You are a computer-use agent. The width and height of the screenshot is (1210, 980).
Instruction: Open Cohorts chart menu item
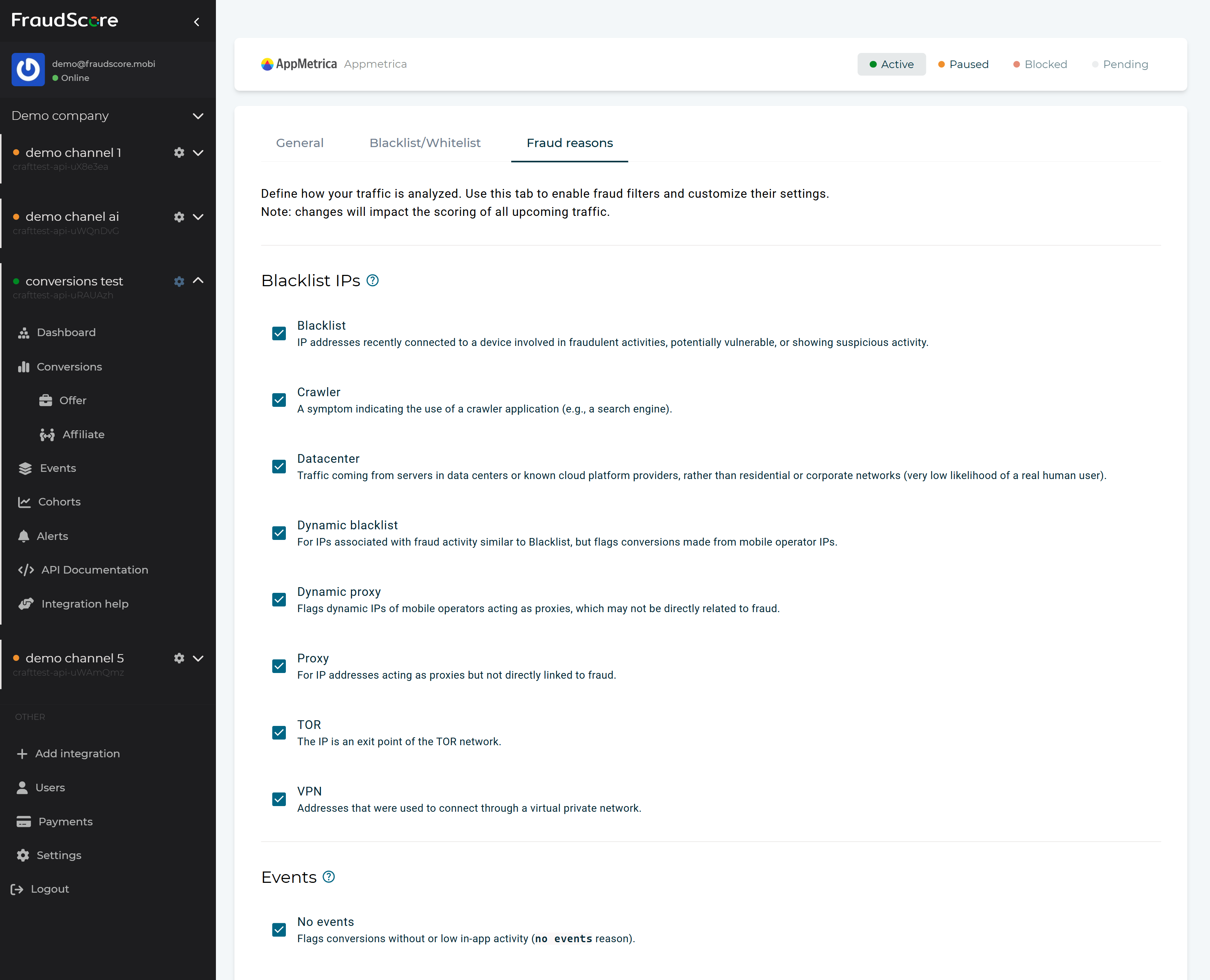[59, 502]
